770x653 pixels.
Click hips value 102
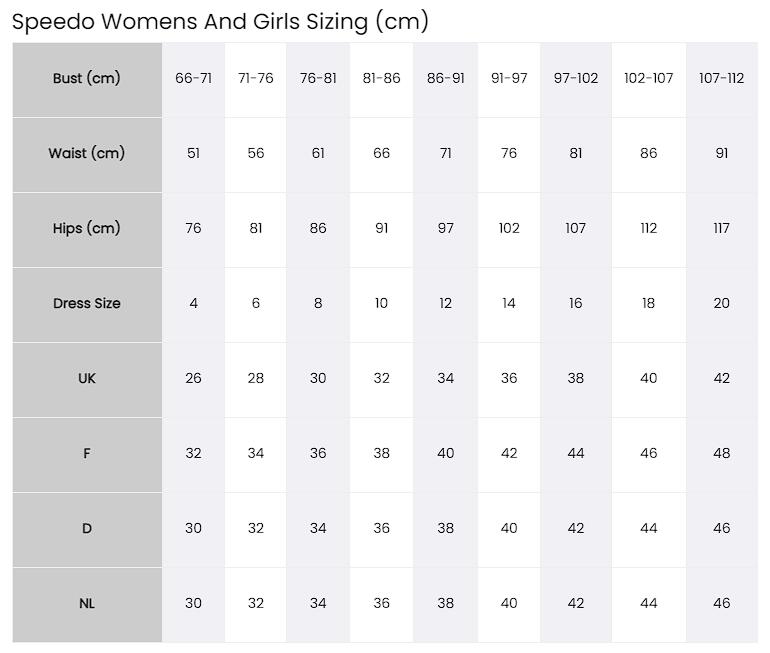tap(509, 230)
